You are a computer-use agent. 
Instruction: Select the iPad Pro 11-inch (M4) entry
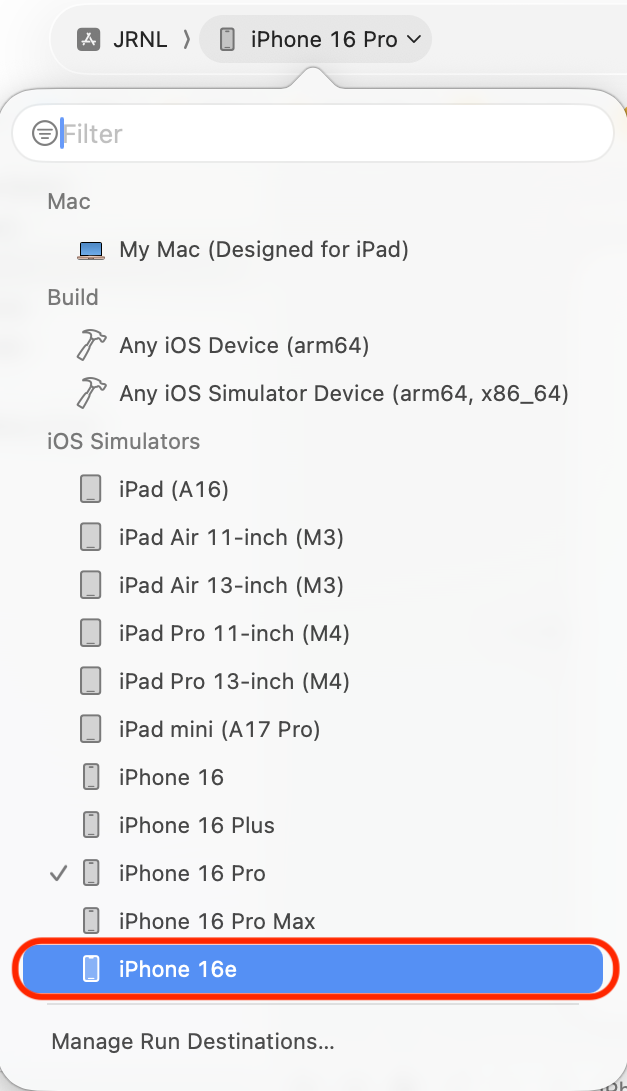pyautogui.click(x=232, y=633)
